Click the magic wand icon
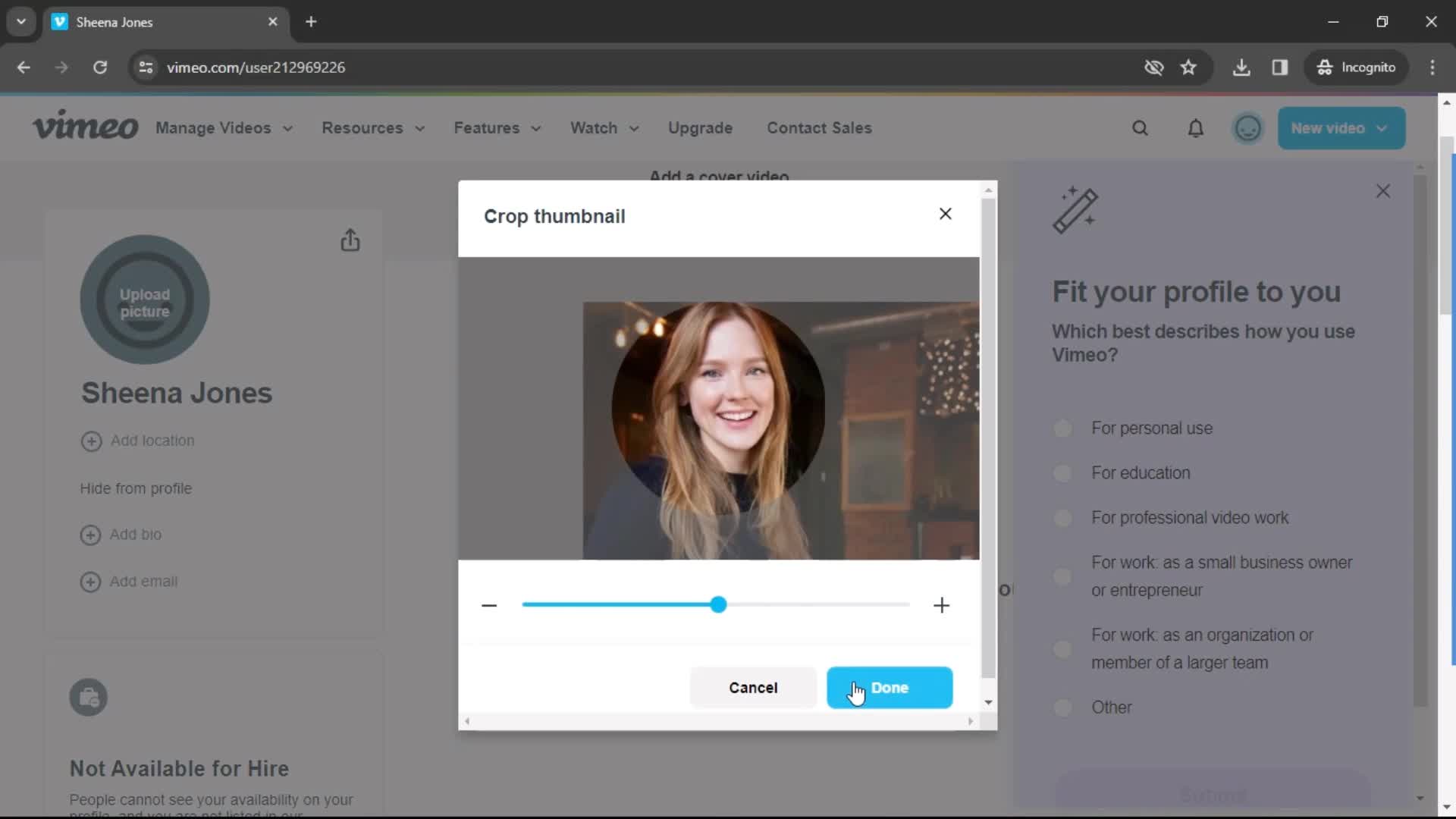The width and height of the screenshot is (1456, 819). [1075, 209]
